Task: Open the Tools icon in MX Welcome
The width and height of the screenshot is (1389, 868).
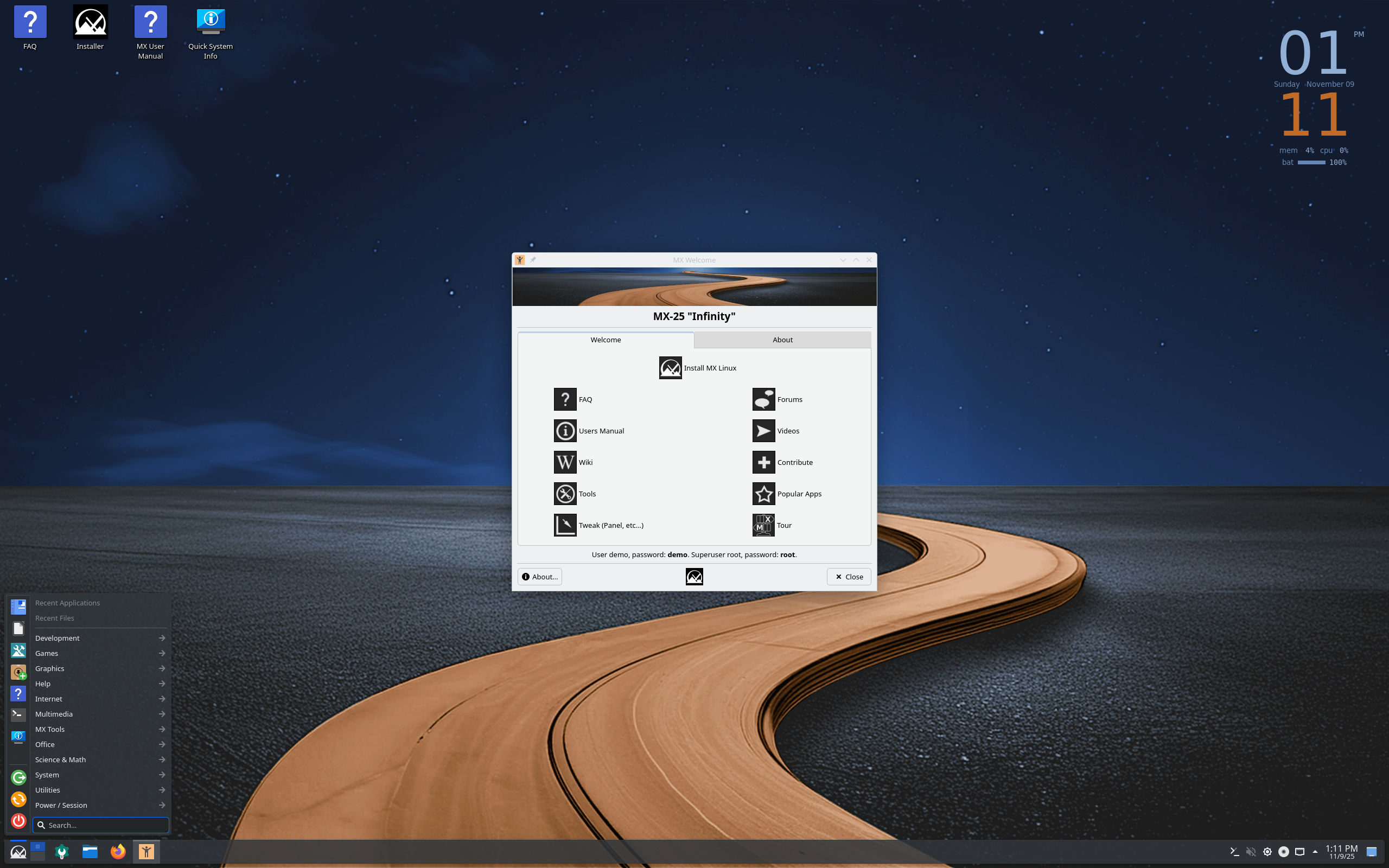Action: tap(565, 494)
